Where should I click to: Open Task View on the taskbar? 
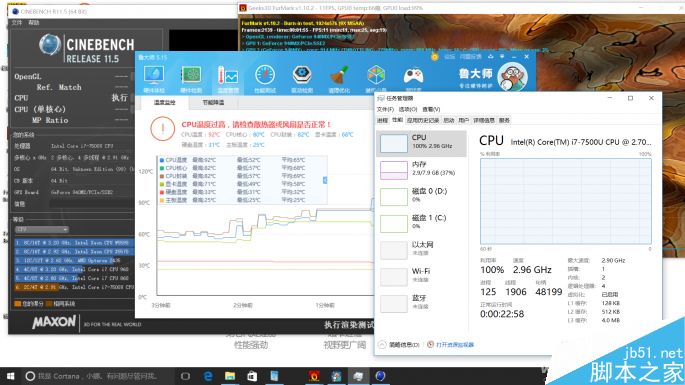[x=185, y=376]
